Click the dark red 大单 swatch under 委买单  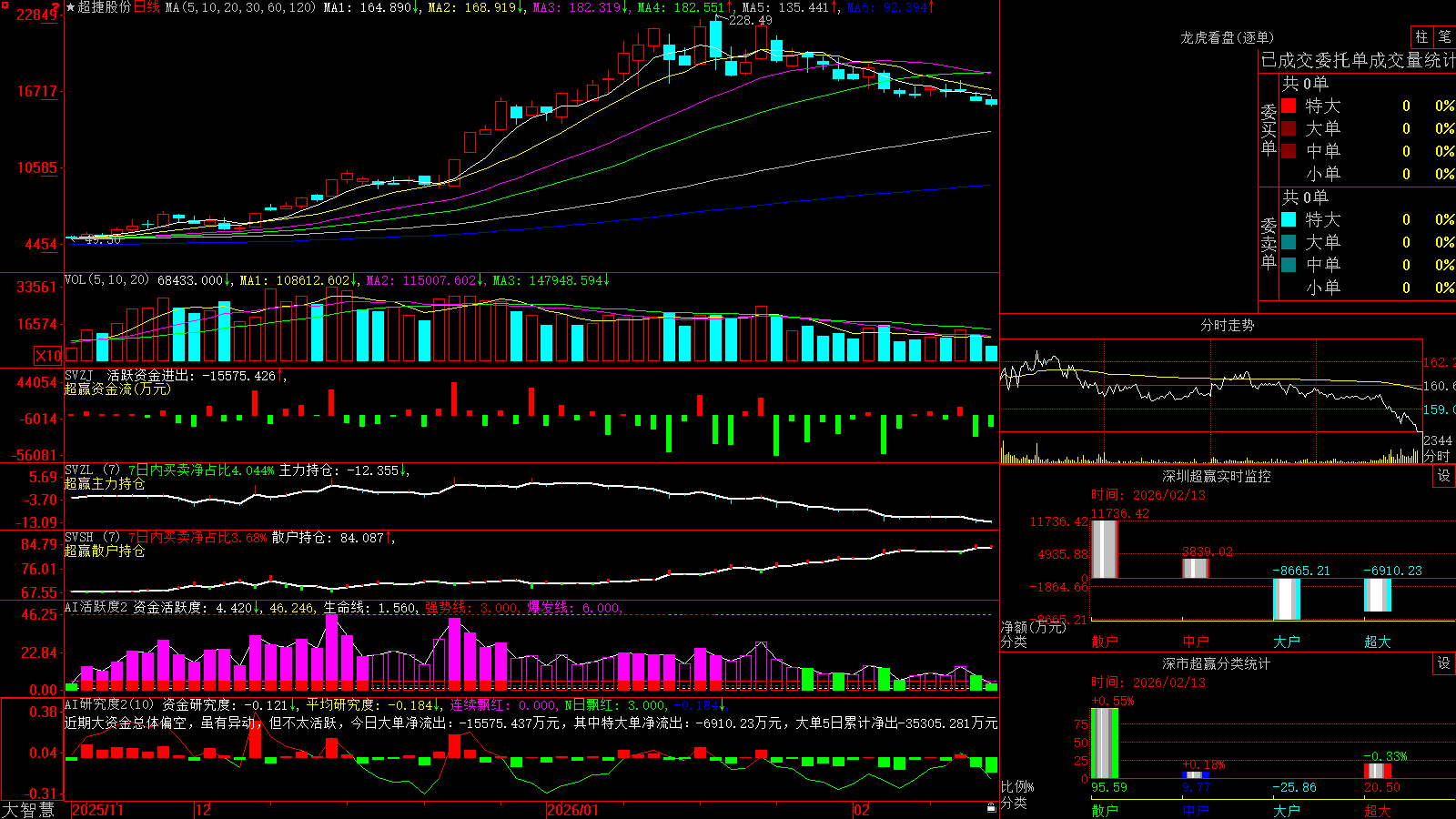[x=1289, y=128]
